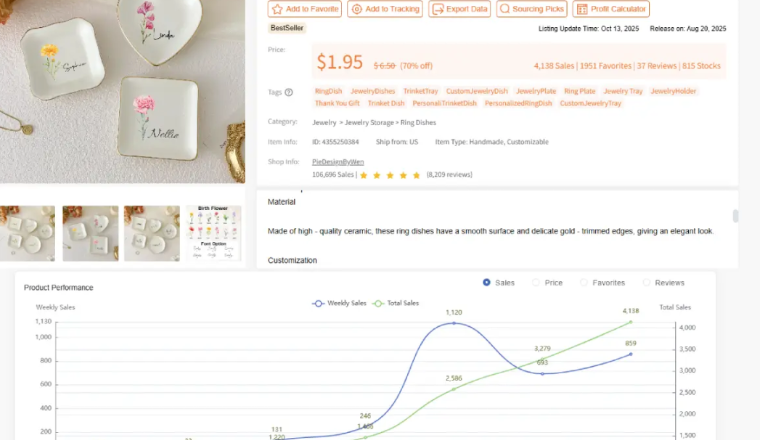Click the JewelryHolder tag

673,91
